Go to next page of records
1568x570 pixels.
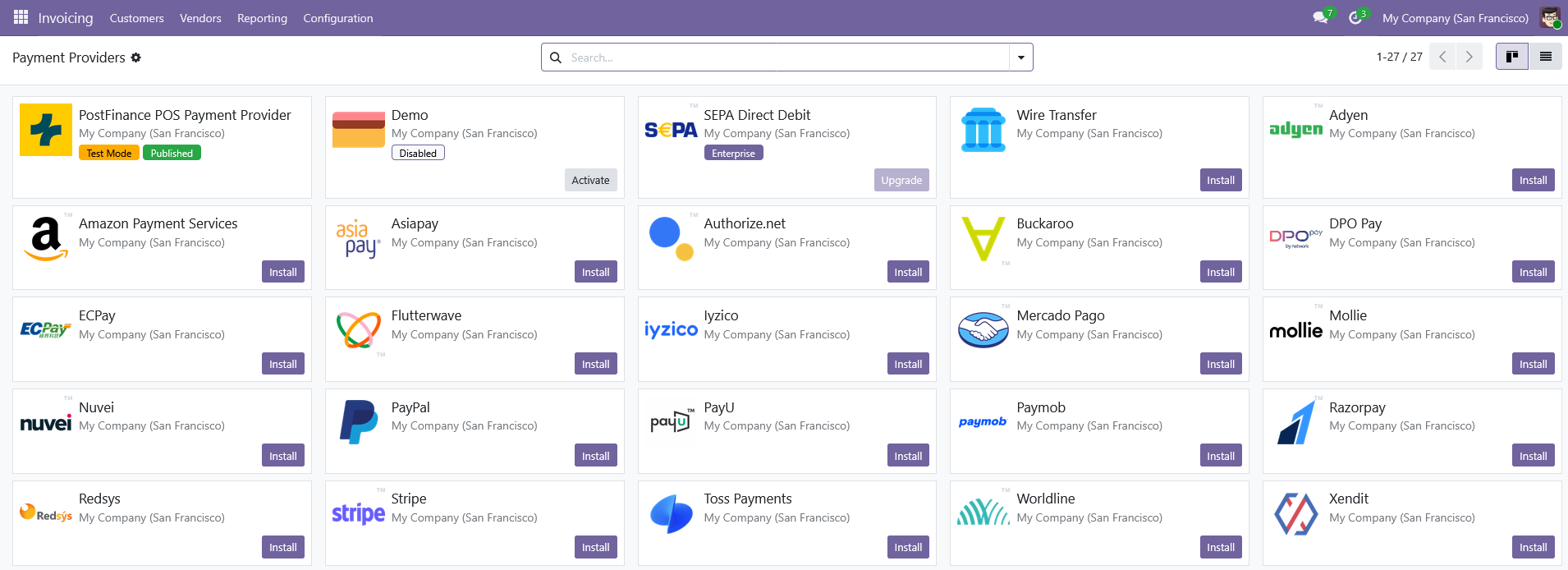[1469, 57]
